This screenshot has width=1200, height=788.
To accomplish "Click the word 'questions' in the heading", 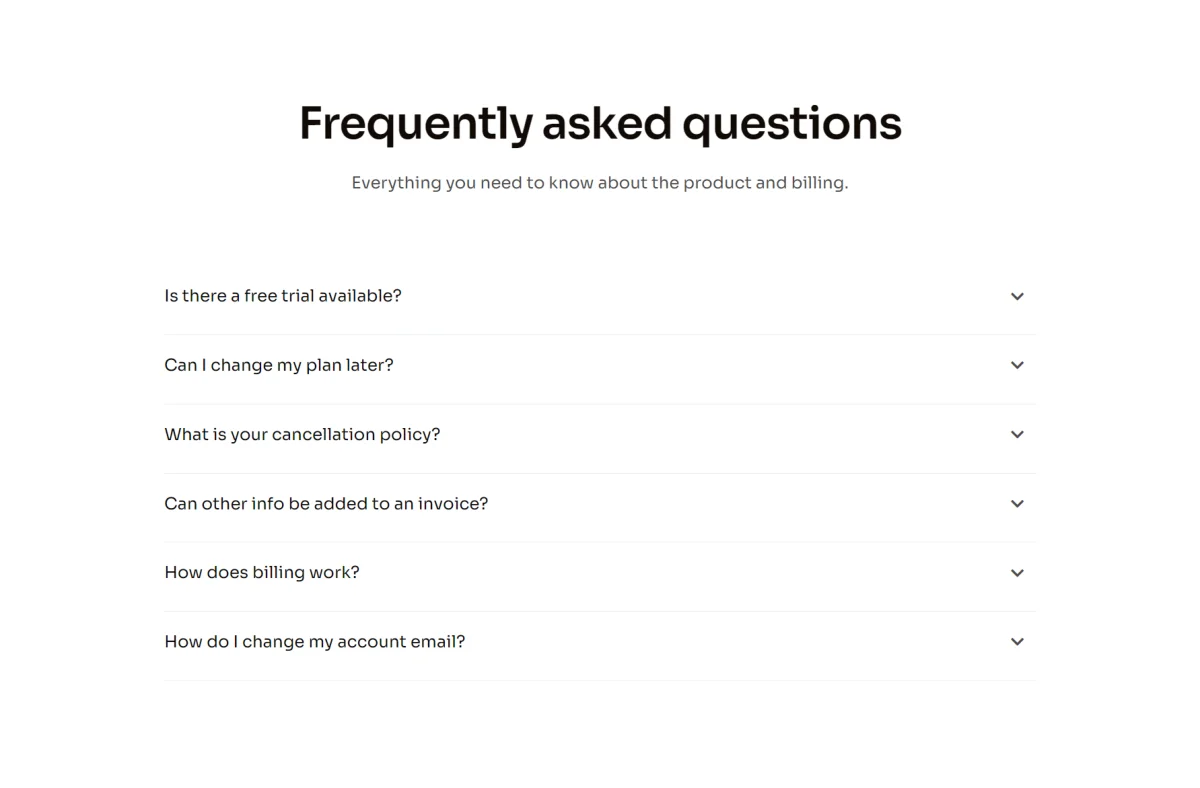I will (792, 124).
